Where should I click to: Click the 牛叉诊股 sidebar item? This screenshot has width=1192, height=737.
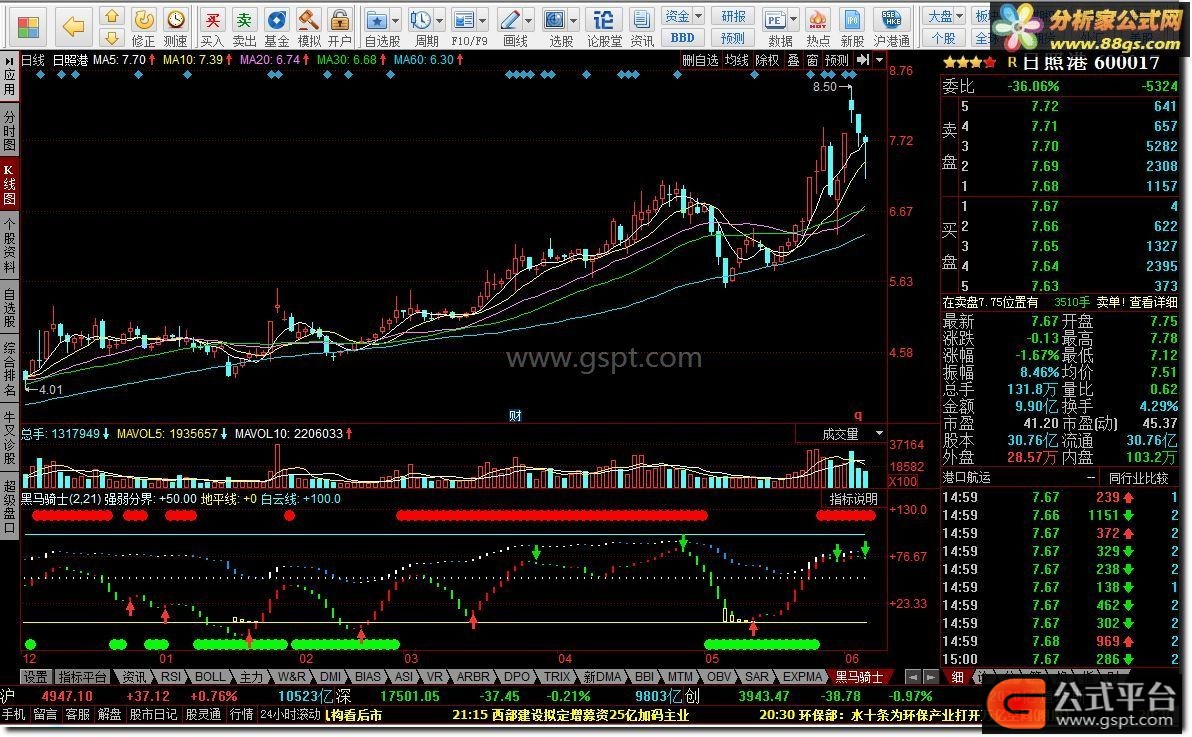tap(9, 437)
